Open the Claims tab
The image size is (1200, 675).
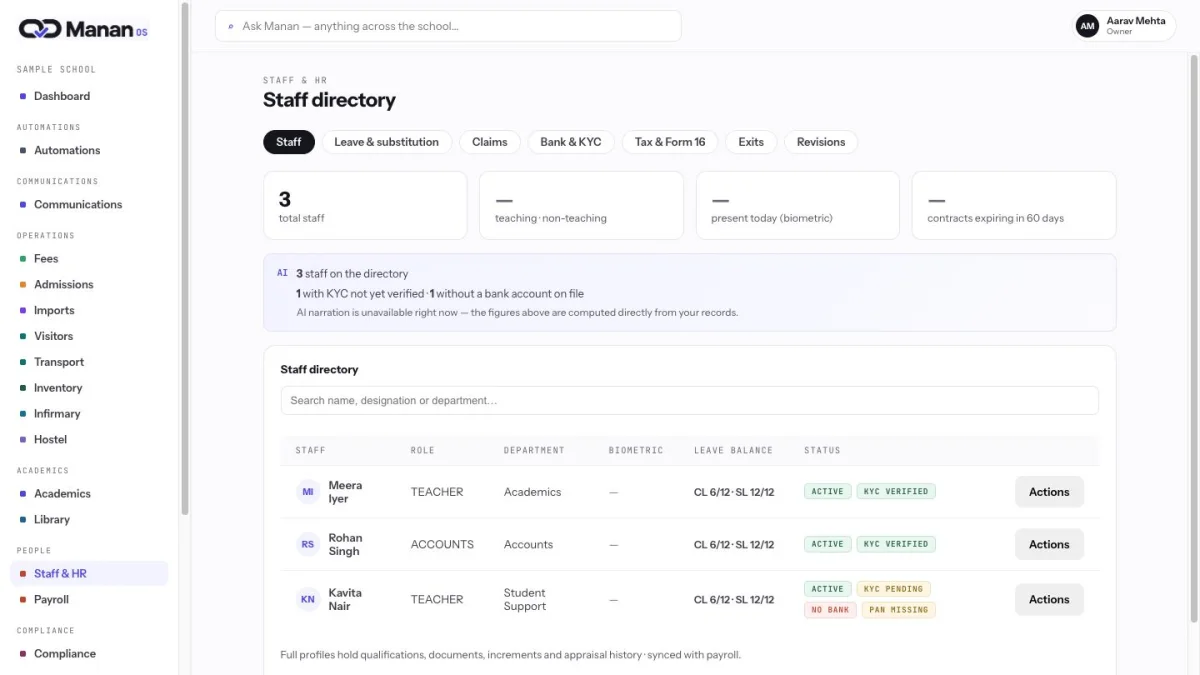490,142
